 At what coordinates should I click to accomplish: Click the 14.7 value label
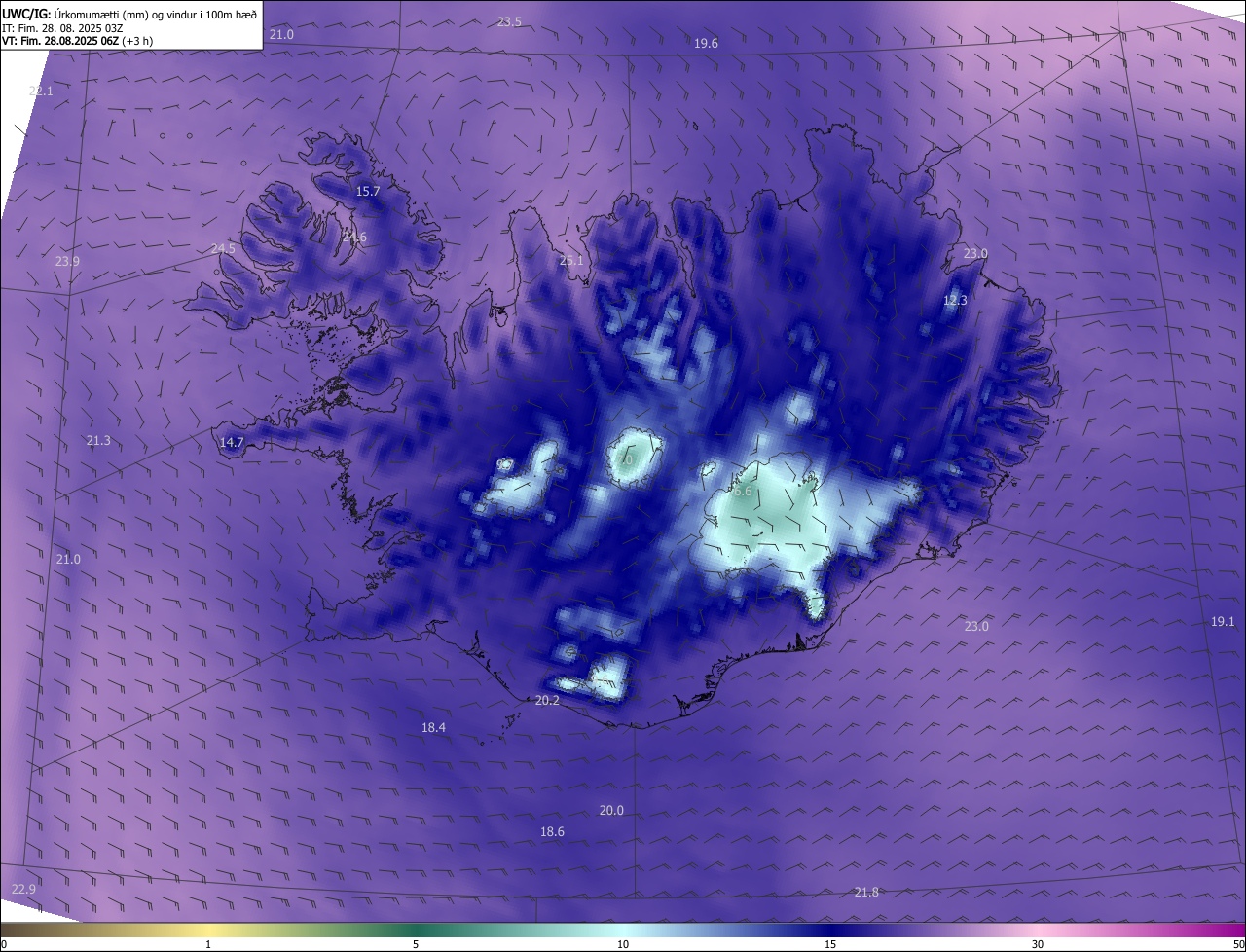(x=231, y=442)
